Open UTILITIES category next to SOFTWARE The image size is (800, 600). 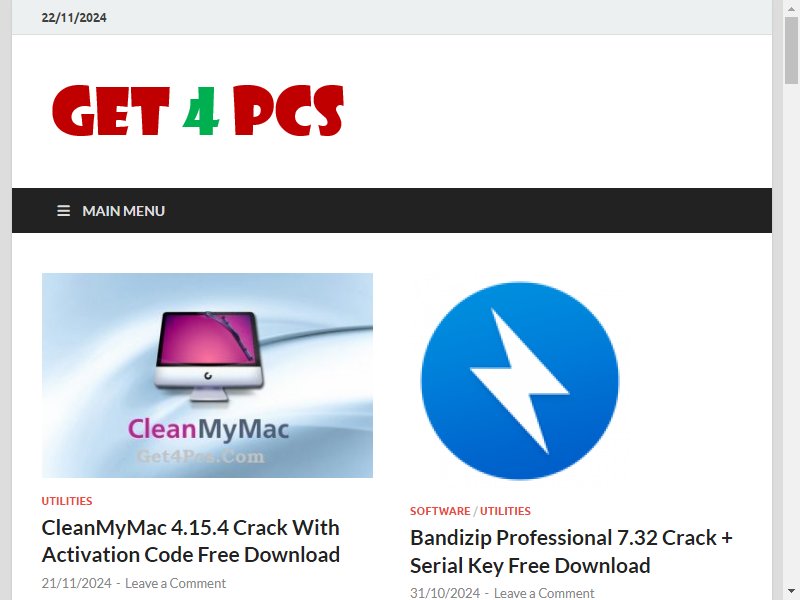tap(505, 511)
